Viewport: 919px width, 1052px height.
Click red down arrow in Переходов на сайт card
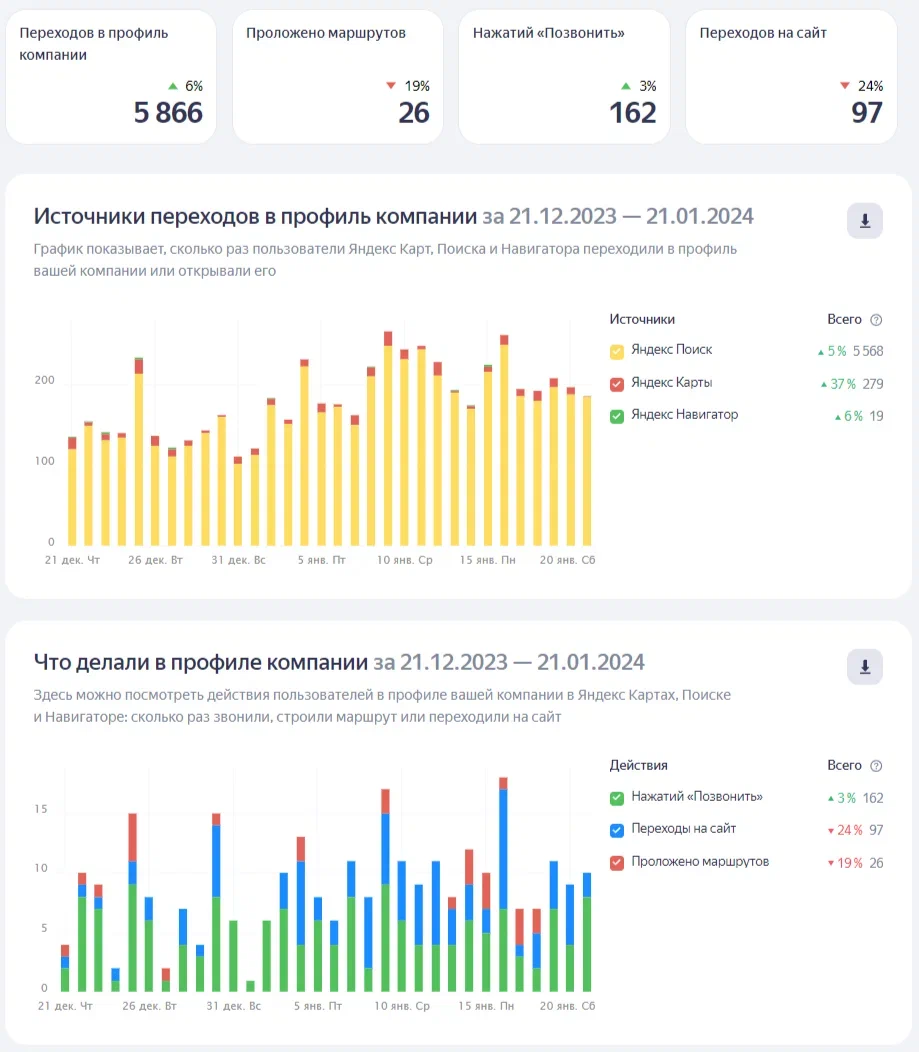(x=845, y=86)
